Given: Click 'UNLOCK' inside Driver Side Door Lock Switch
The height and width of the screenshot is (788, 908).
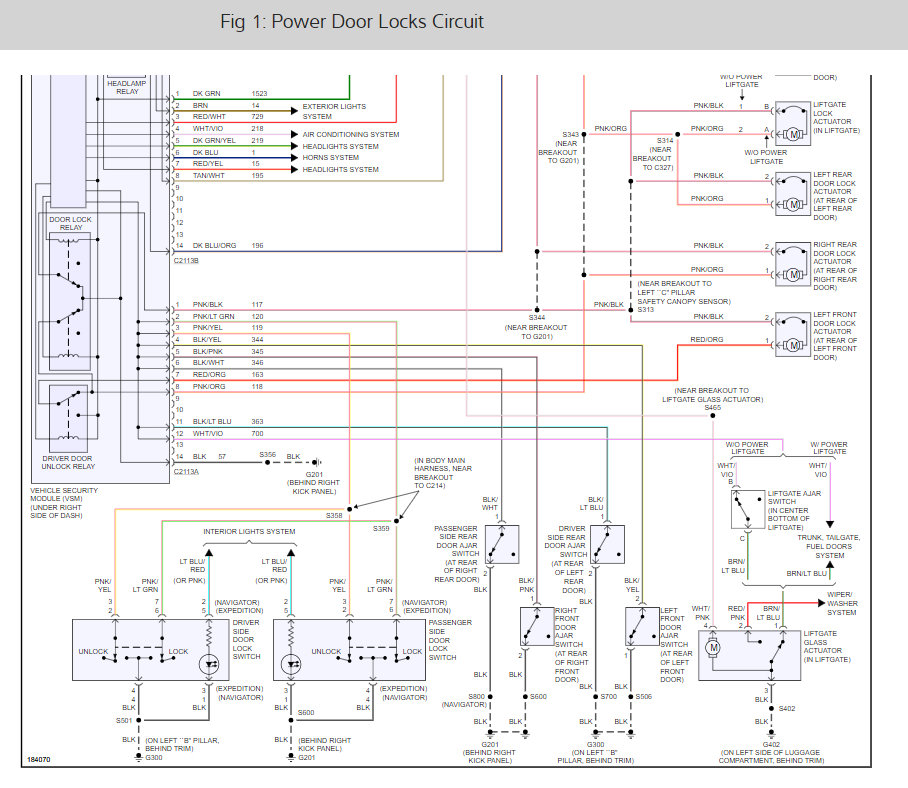Looking at the screenshot, I should click(93, 652).
